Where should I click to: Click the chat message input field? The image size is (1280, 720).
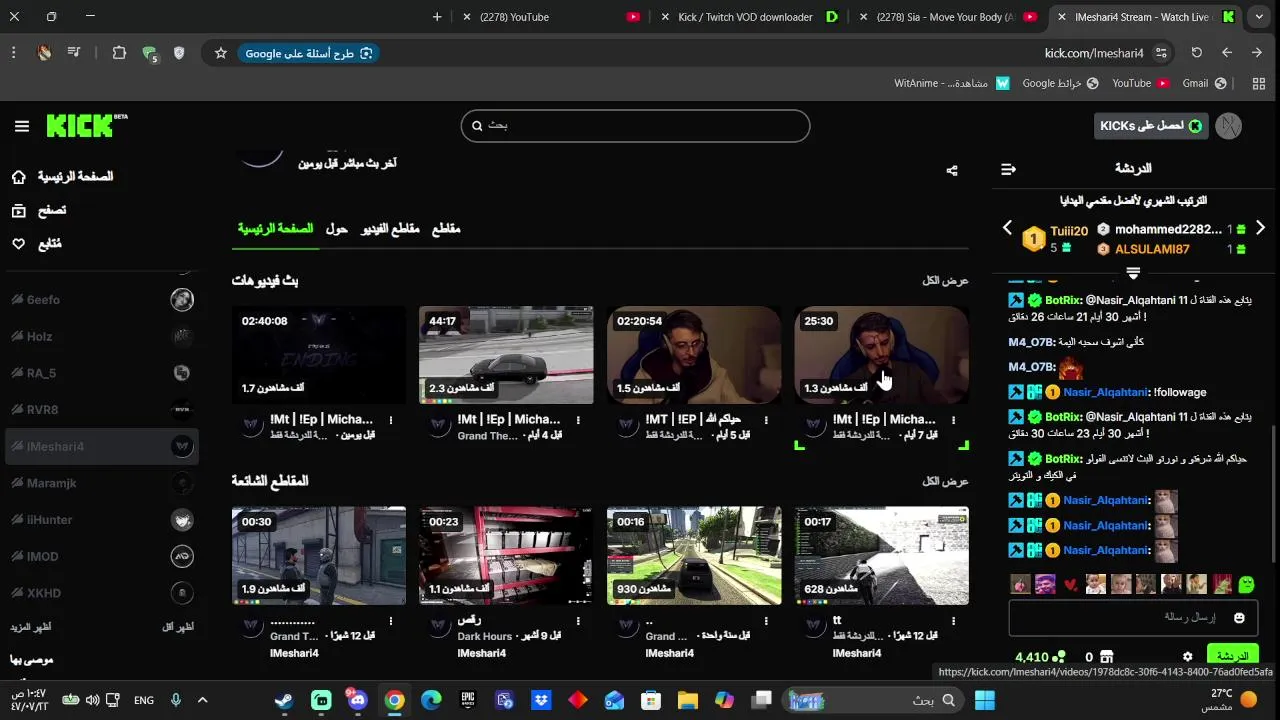[1133, 618]
